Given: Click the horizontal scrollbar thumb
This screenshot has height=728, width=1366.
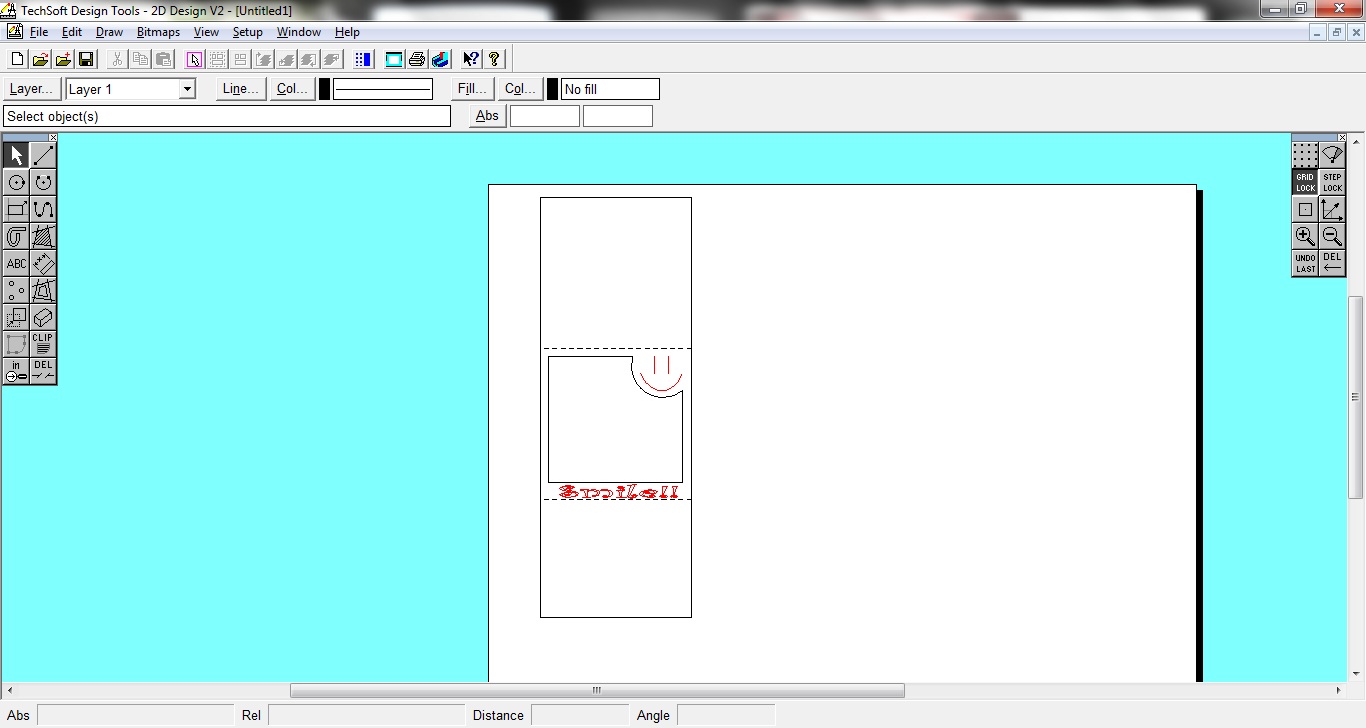Looking at the screenshot, I should click(x=597, y=690).
